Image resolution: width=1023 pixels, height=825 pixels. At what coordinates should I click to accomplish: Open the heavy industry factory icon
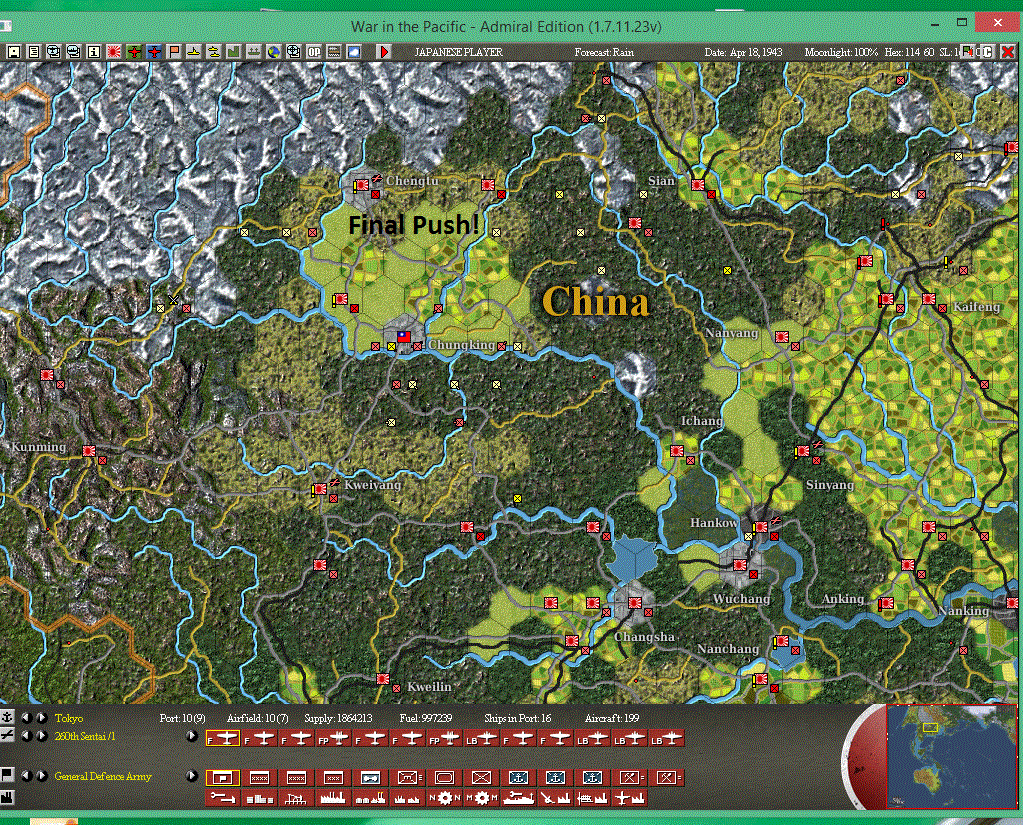(x=333, y=797)
